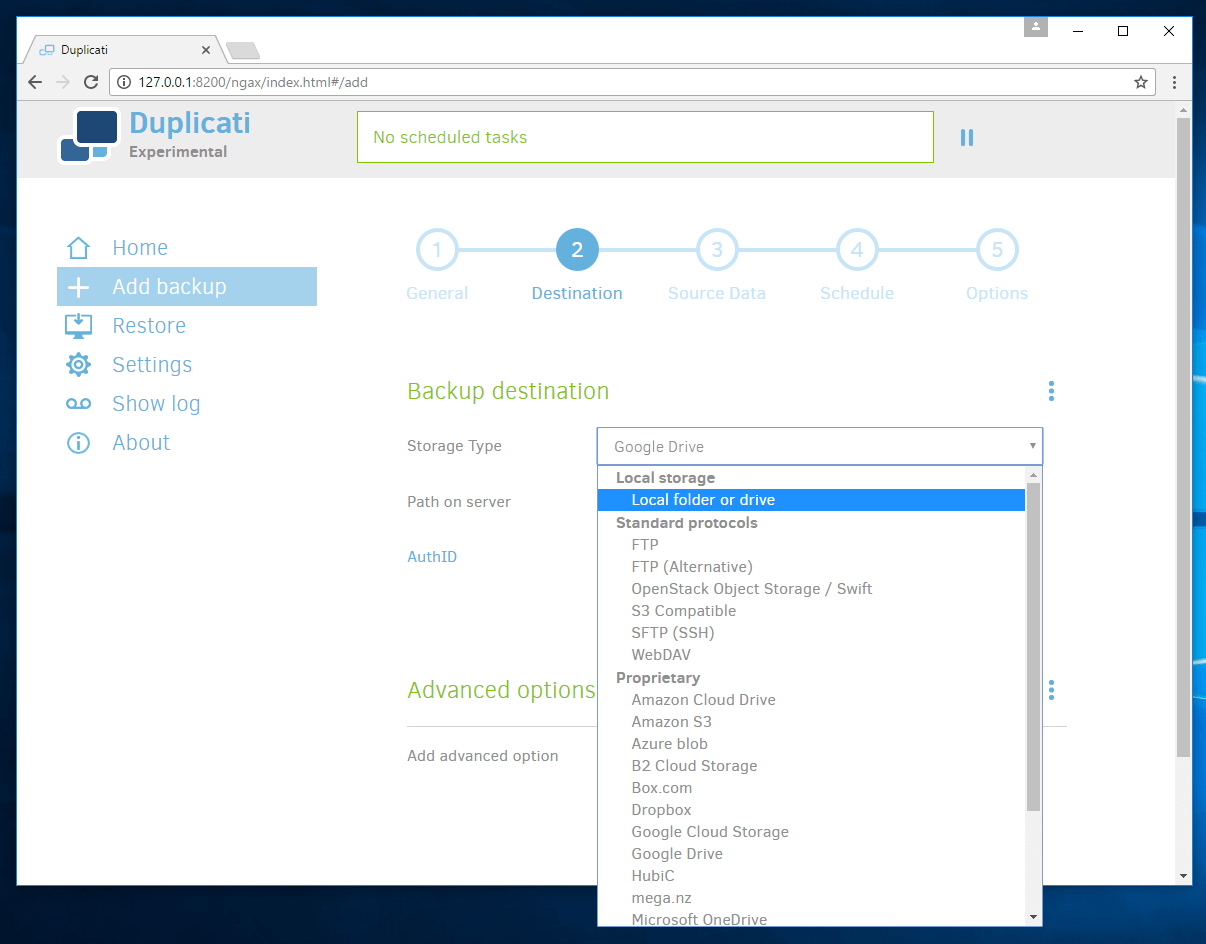Viewport: 1206px width, 944px height.
Task: Click the Duplicati logo icon
Action: point(88,136)
